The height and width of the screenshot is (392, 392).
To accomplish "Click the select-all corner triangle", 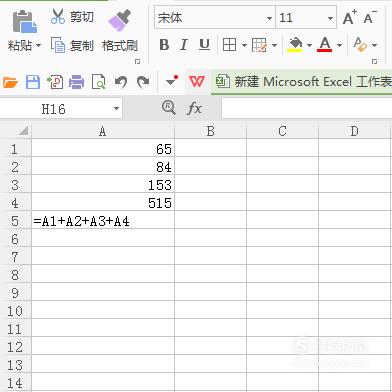I will (x=23, y=131).
